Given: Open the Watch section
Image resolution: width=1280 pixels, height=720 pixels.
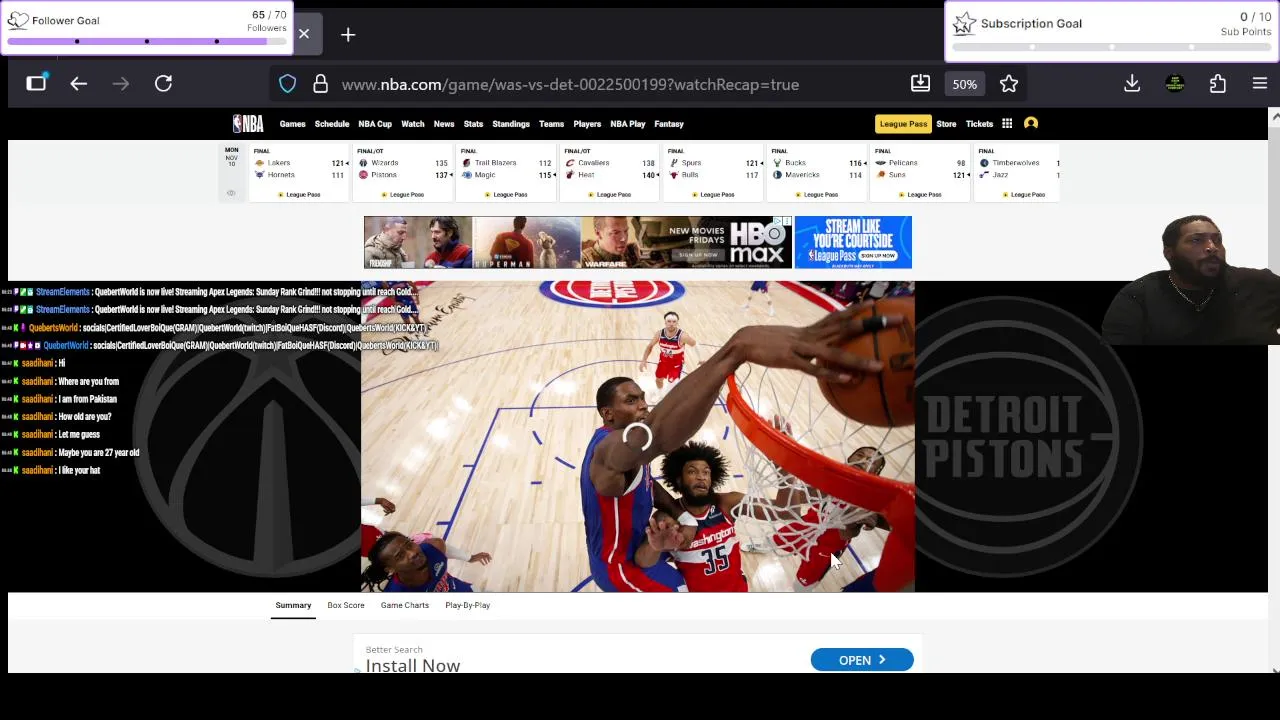Looking at the screenshot, I should click(412, 124).
